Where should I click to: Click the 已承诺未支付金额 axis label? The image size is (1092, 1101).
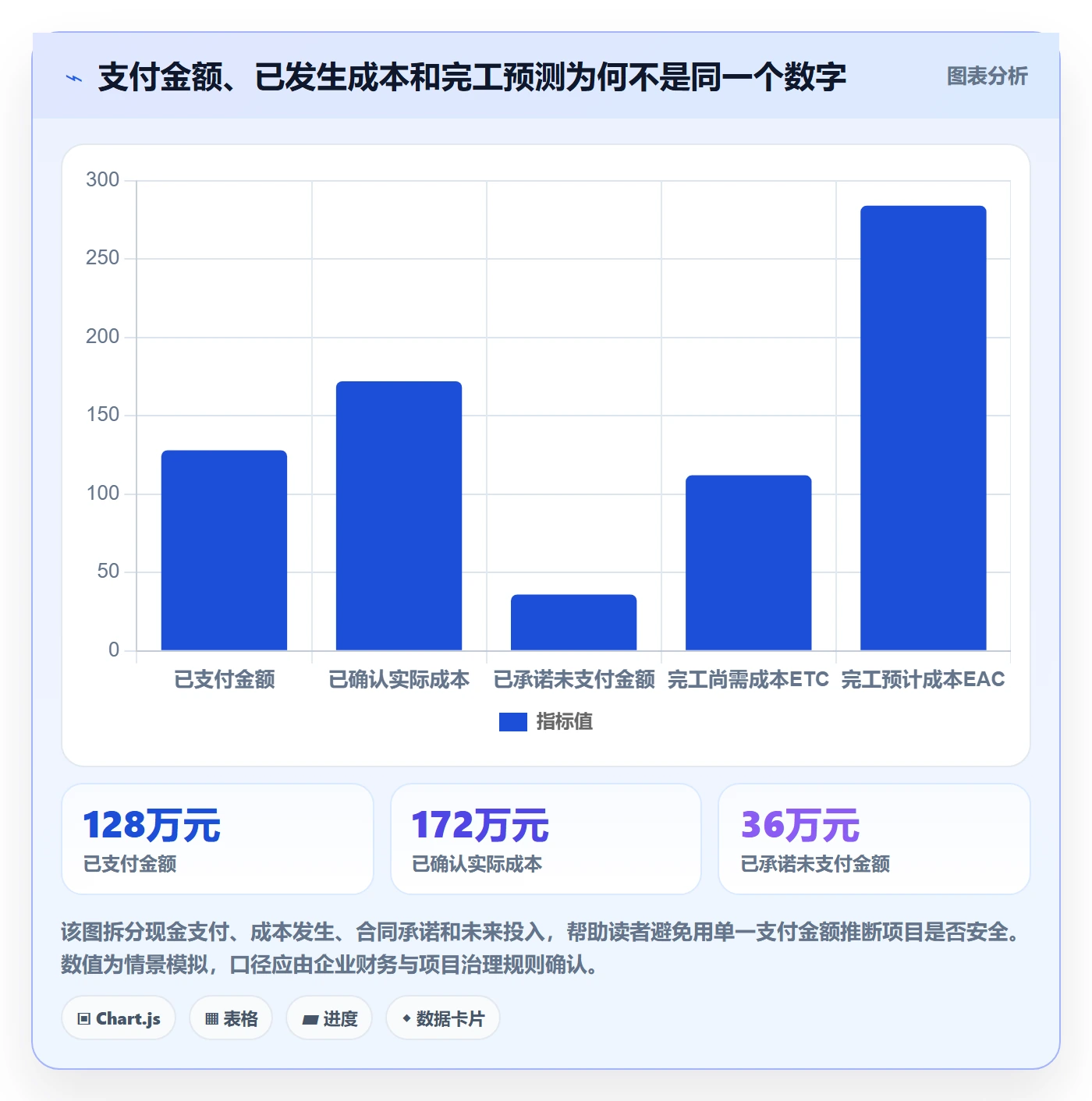coord(574,680)
